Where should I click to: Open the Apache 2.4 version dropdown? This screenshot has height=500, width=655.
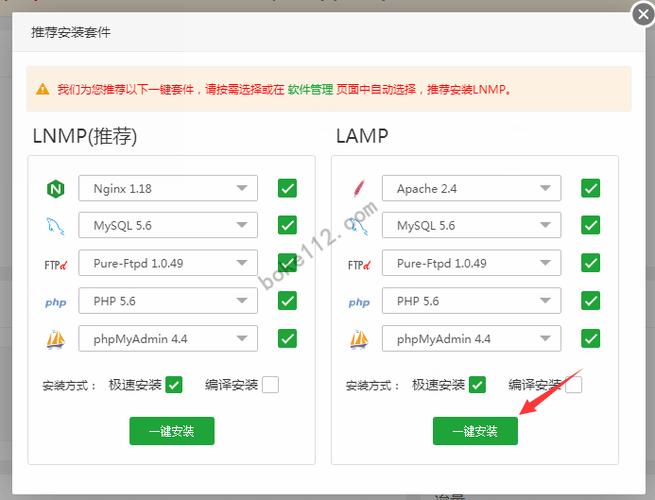point(471,188)
